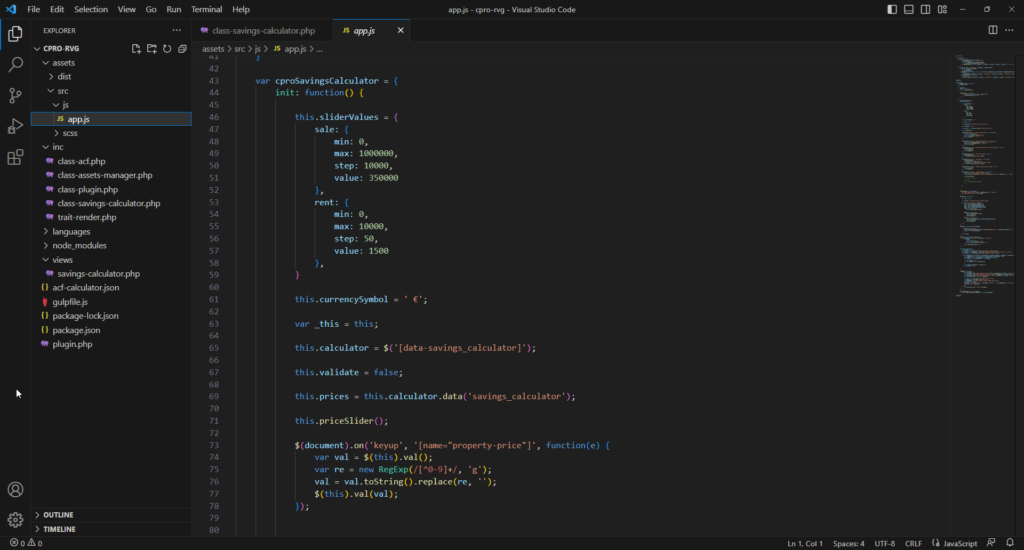The height and width of the screenshot is (550, 1024).
Task: Toggle the secondary side bar
Action: 925,9
